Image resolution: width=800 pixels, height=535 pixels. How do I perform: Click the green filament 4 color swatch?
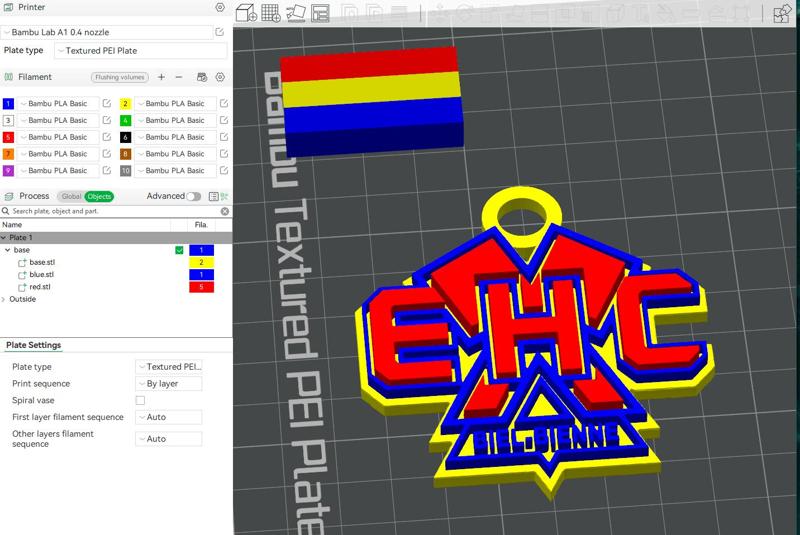(x=125, y=120)
